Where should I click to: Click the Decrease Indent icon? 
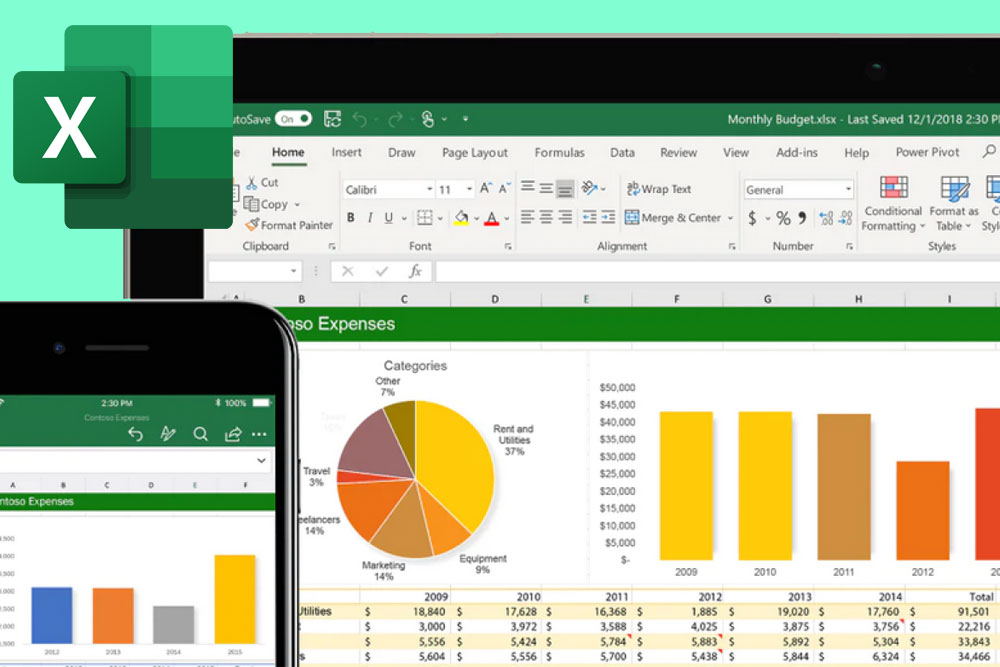point(589,217)
